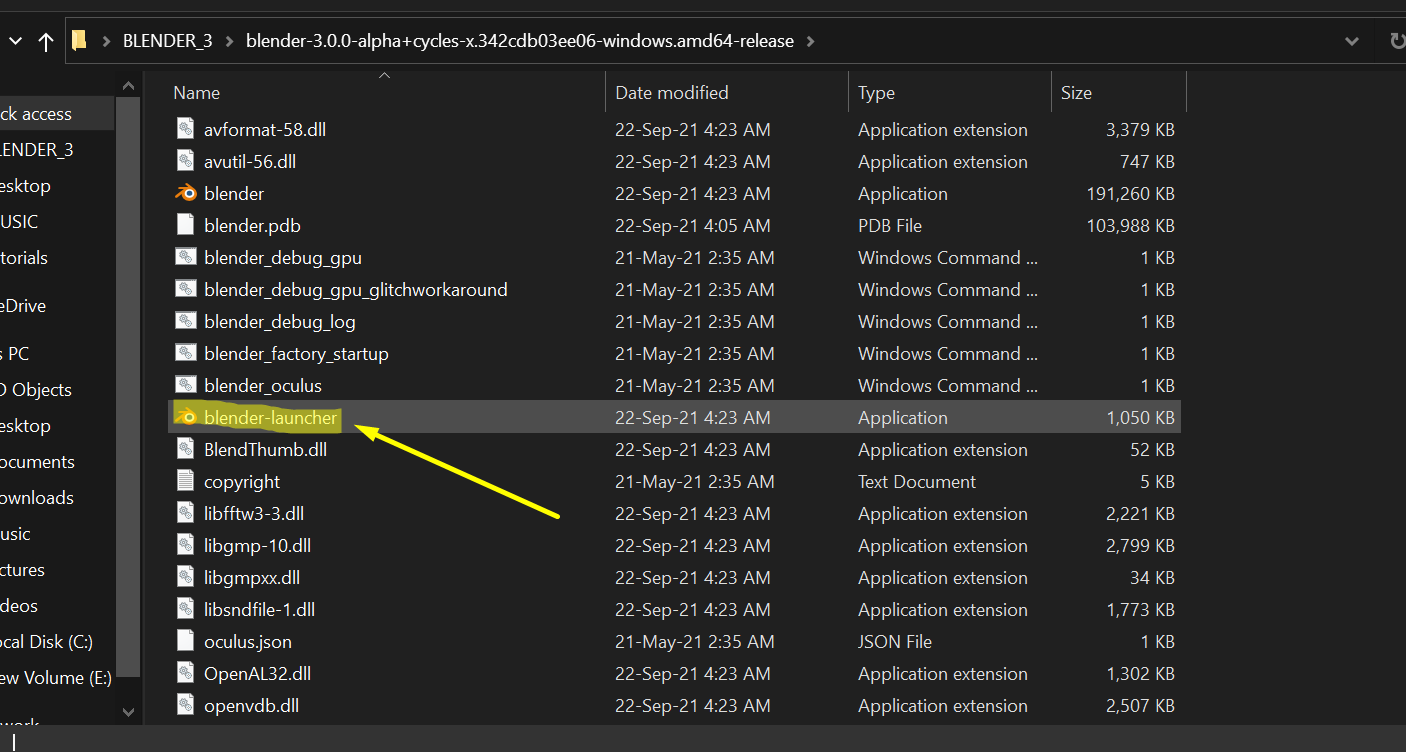Click the blender-launcher application icon

point(185,417)
